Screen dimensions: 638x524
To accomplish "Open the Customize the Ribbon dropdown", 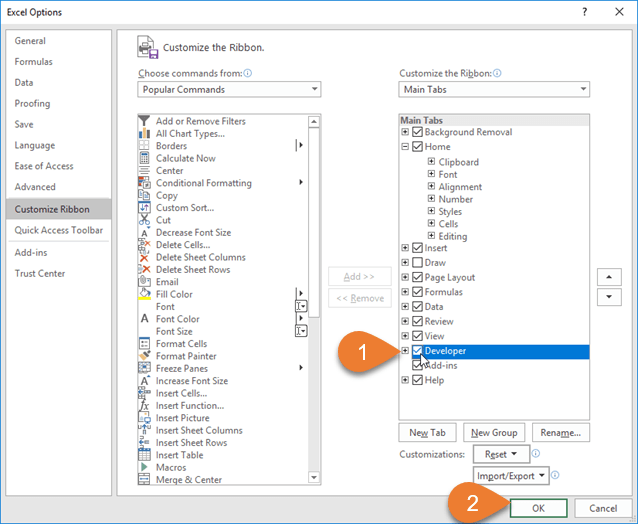I will (x=494, y=90).
